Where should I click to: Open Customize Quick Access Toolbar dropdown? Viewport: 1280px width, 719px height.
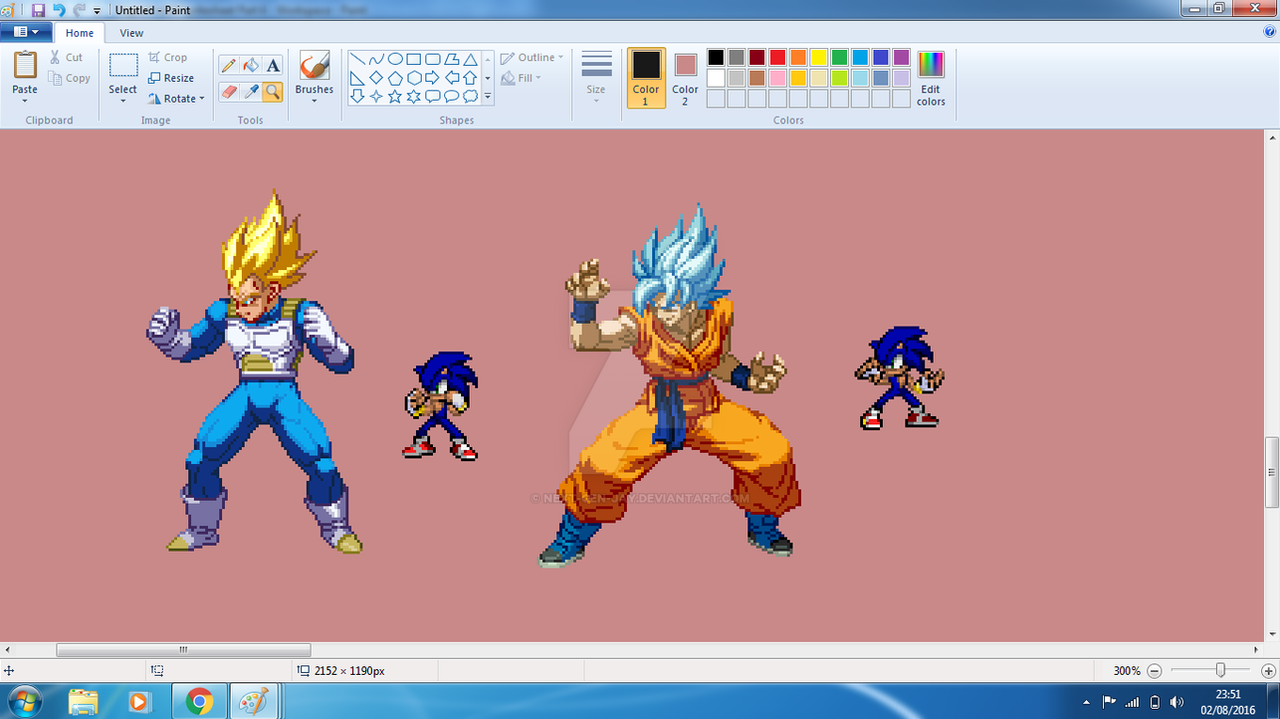97,10
